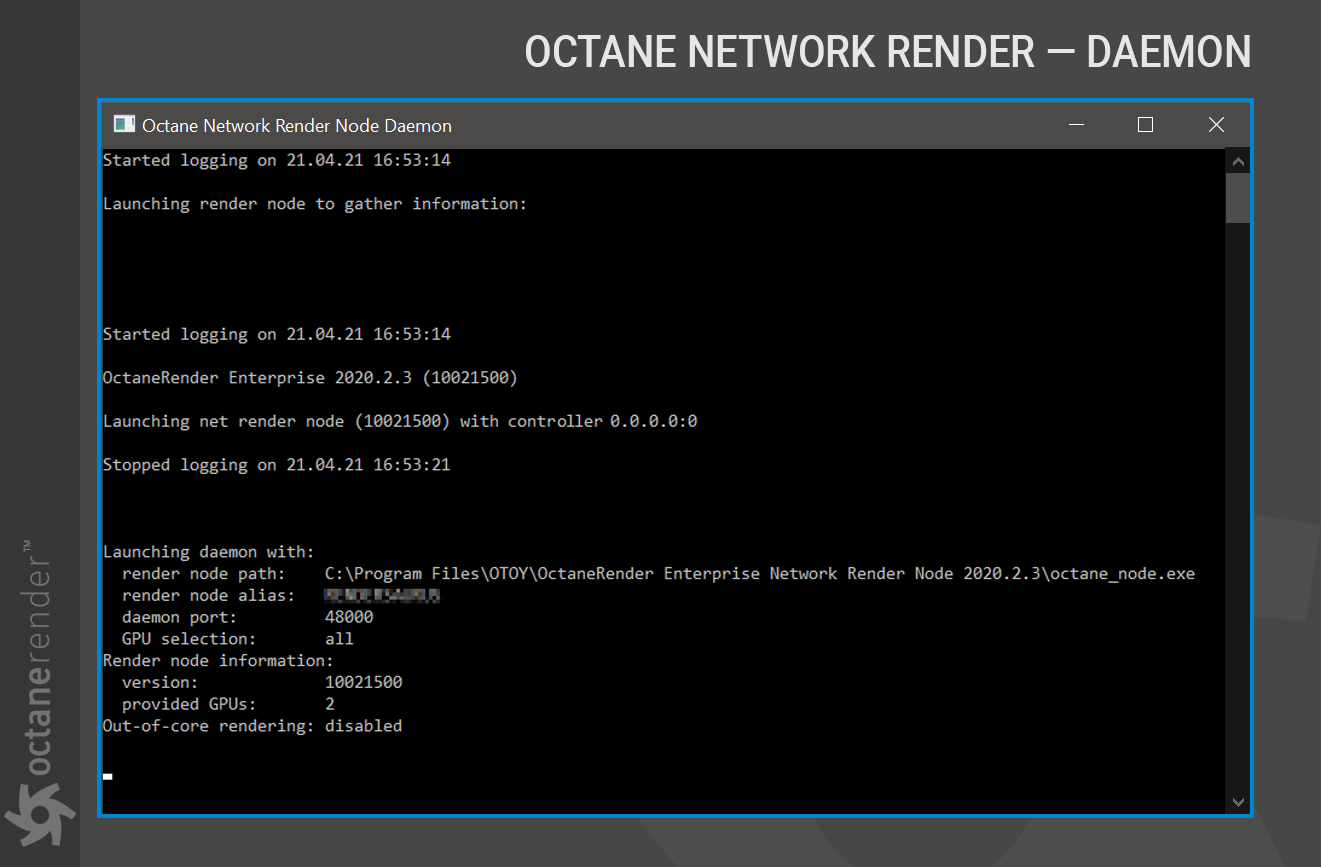Click the octane_node.exe render node path
Screen dimensions: 1321x867
tap(759, 574)
